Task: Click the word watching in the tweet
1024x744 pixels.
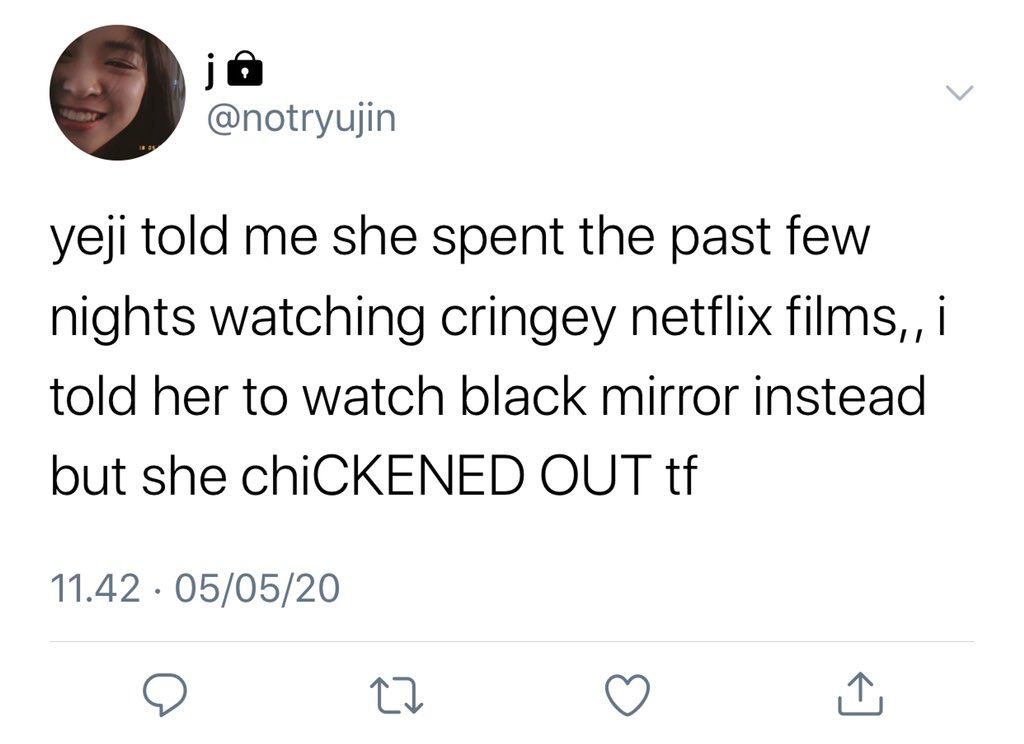Action: click(x=317, y=319)
